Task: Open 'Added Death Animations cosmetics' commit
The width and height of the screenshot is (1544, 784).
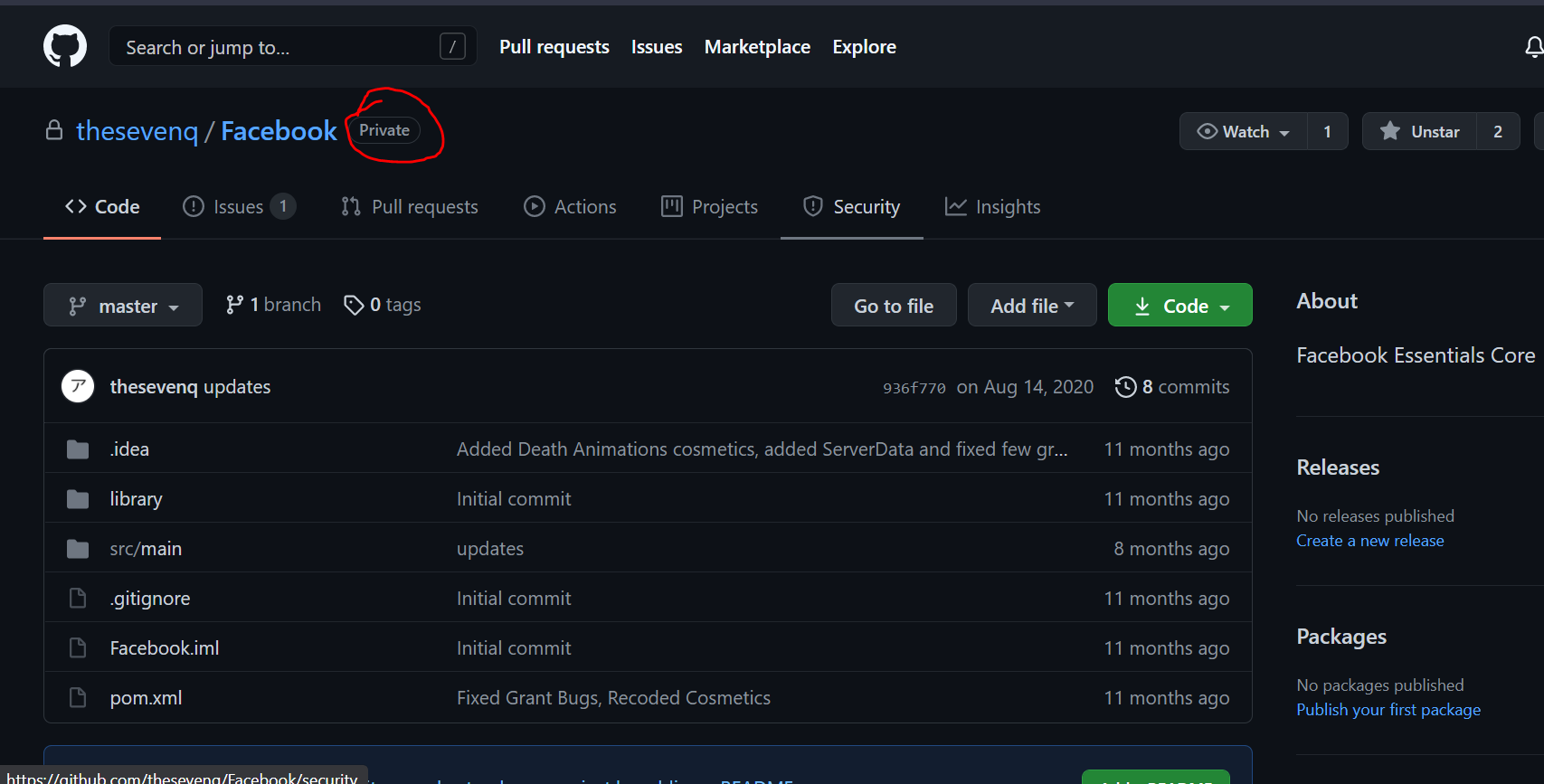Action: click(763, 449)
